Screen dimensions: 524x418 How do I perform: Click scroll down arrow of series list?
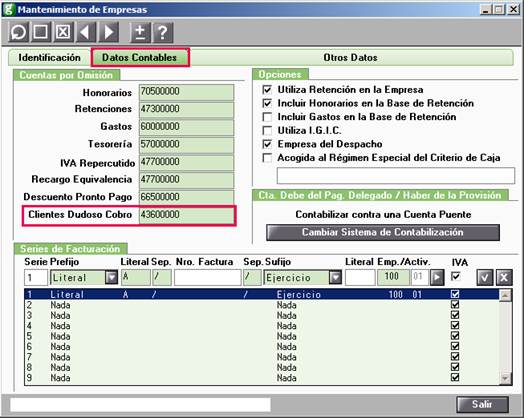[505, 378]
